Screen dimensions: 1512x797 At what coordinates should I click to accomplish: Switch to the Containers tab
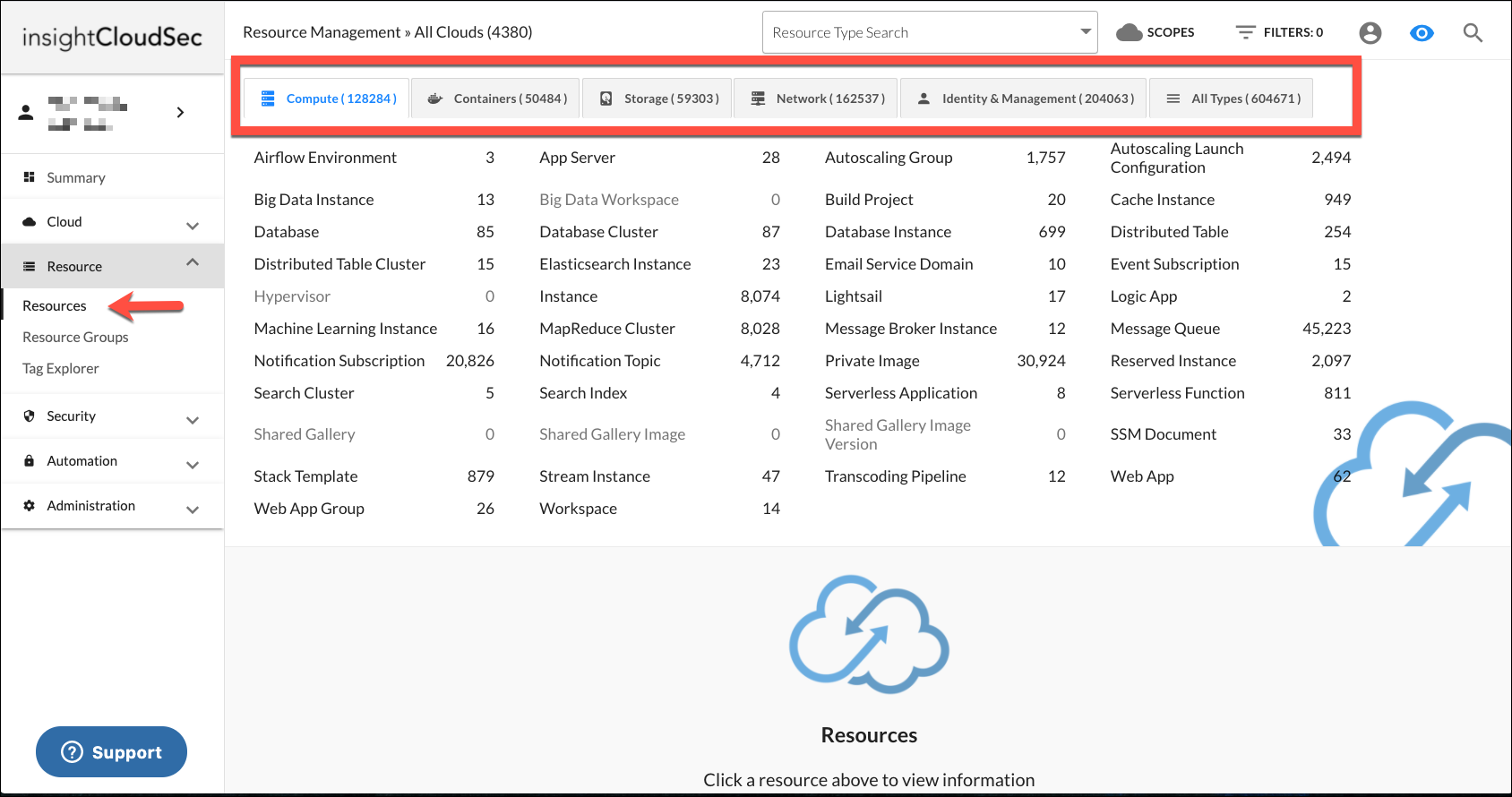(x=496, y=99)
